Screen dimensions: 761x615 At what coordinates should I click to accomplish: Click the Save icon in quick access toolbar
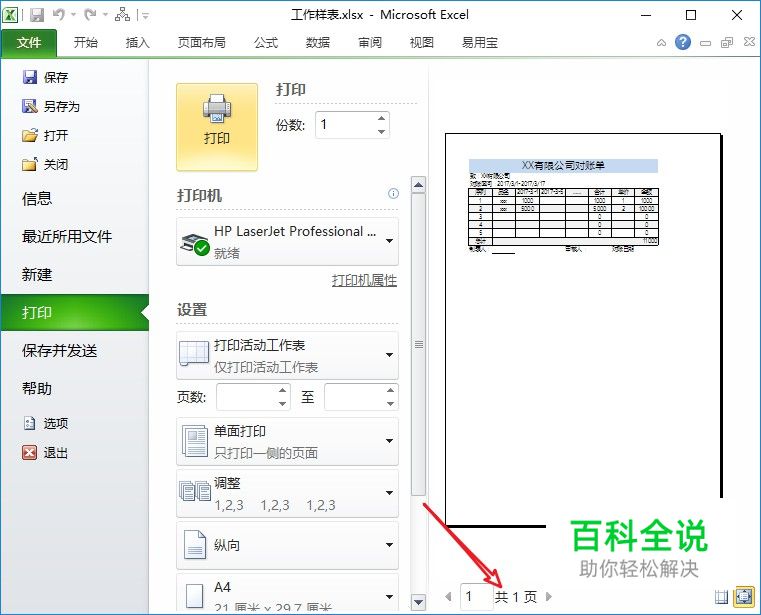[37, 15]
